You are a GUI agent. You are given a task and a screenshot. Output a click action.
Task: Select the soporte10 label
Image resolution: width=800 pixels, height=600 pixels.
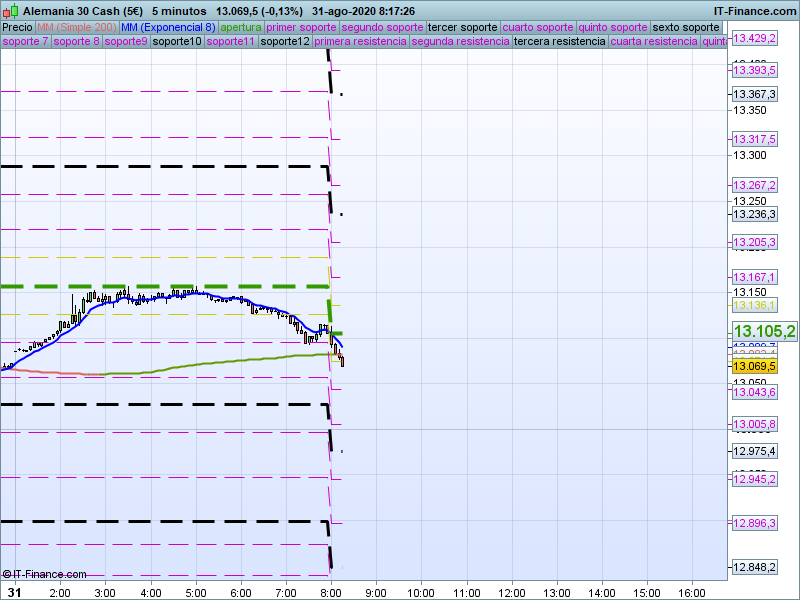177,42
